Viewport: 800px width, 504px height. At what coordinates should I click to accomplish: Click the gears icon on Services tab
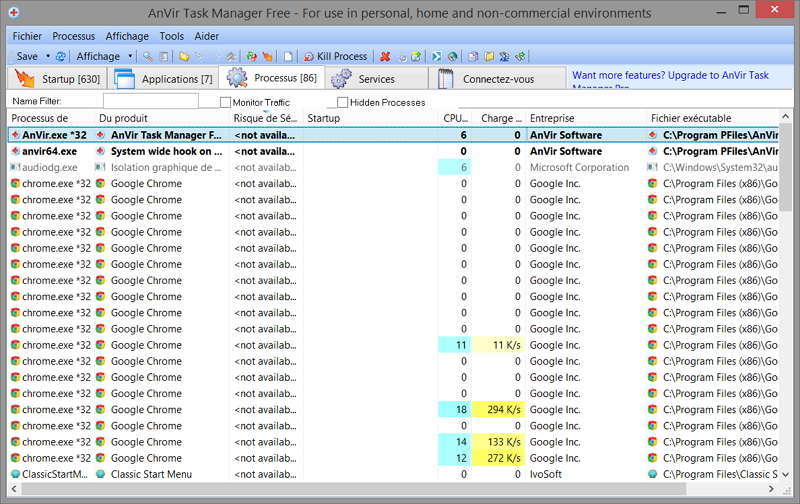(341, 79)
